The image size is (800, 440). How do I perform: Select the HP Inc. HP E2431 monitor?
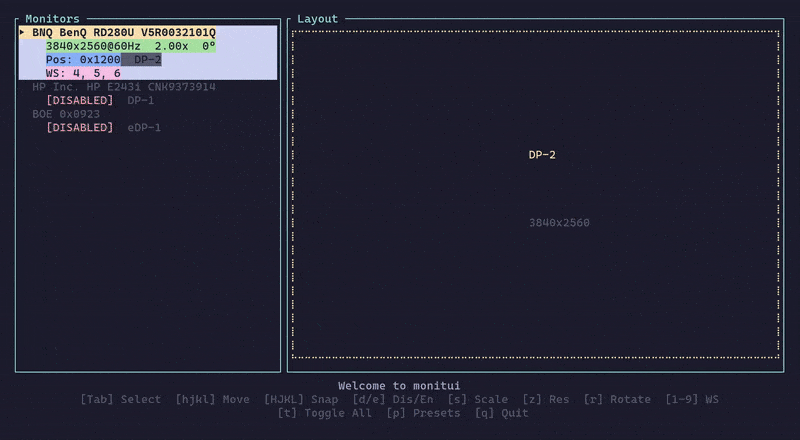pyautogui.click(x=123, y=87)
